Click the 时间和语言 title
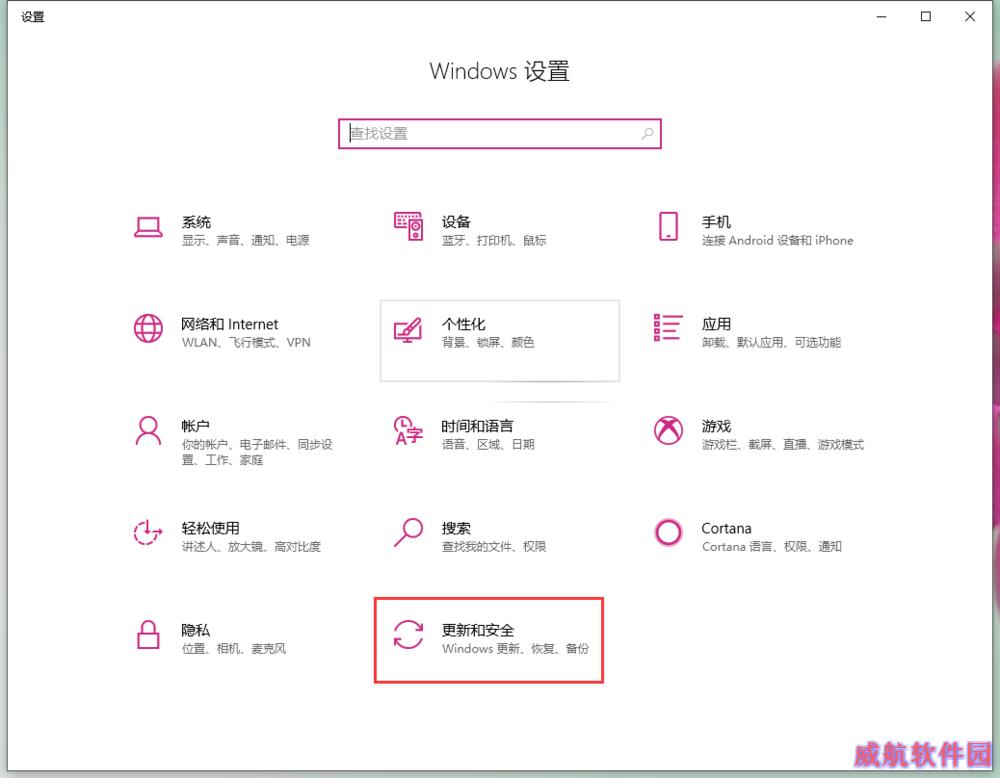The image size is (1000, 778). pos(477,426)
